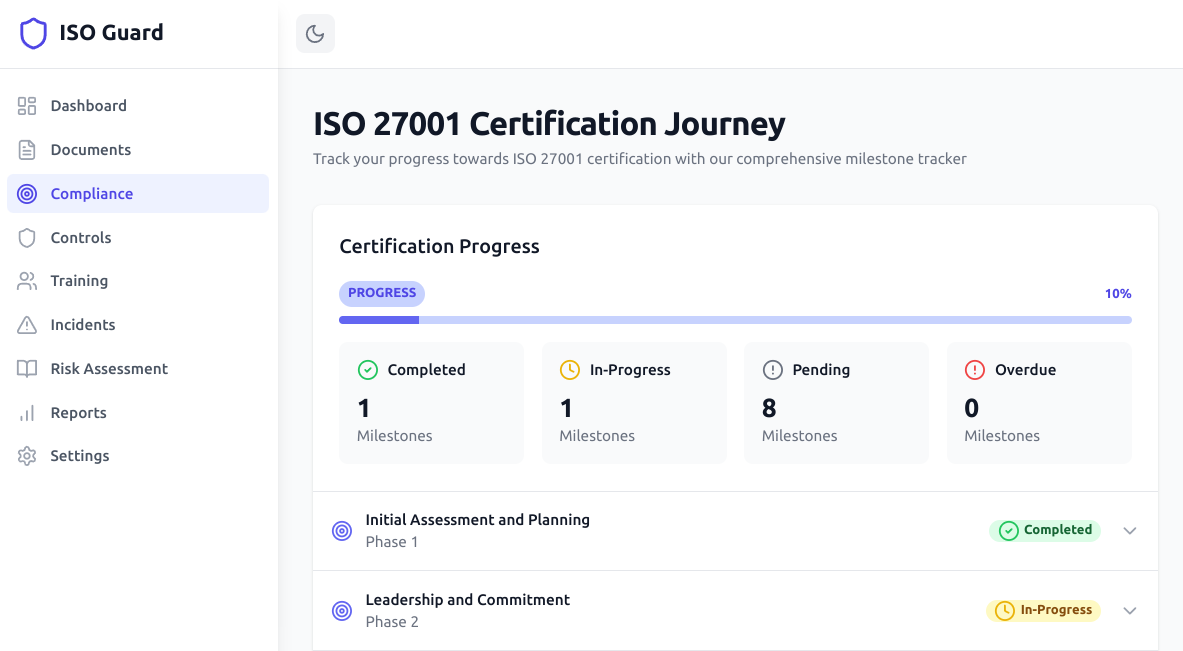Select the Pending milestones card
Image resolution: width=1183 pixels, height=651 pixels.
[x=836, y=403]
